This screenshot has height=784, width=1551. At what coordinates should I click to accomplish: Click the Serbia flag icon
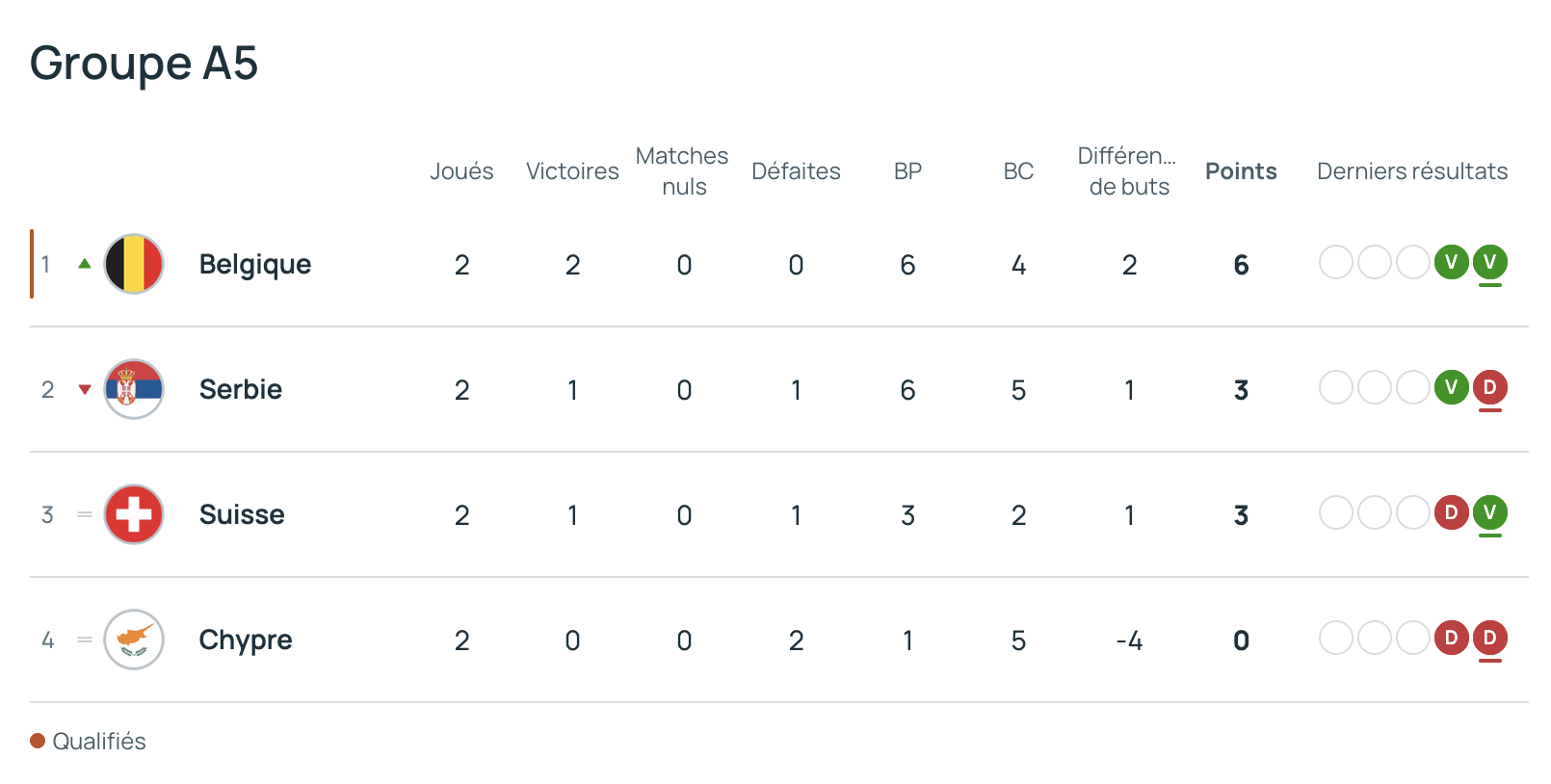(x=134, y=389)
